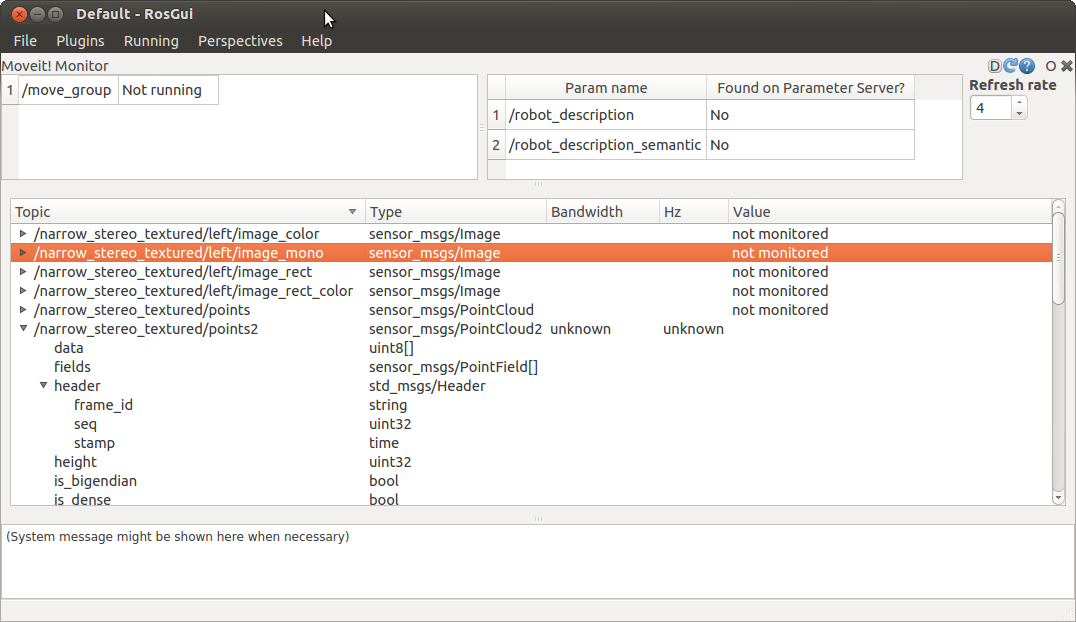
Task: Select the is_dense row
Action: click(531, 499)
